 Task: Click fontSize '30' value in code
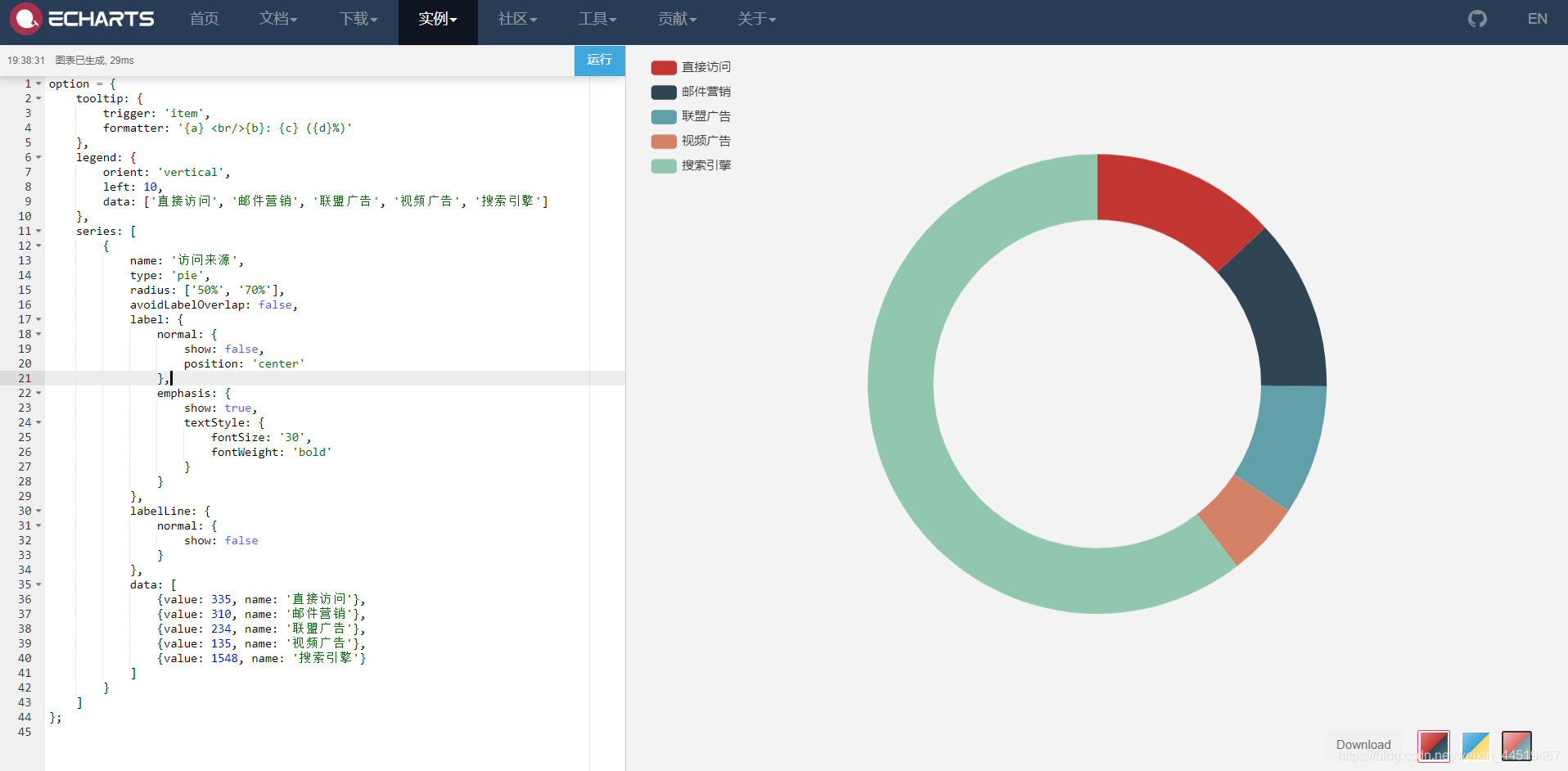tap(292, 437)
